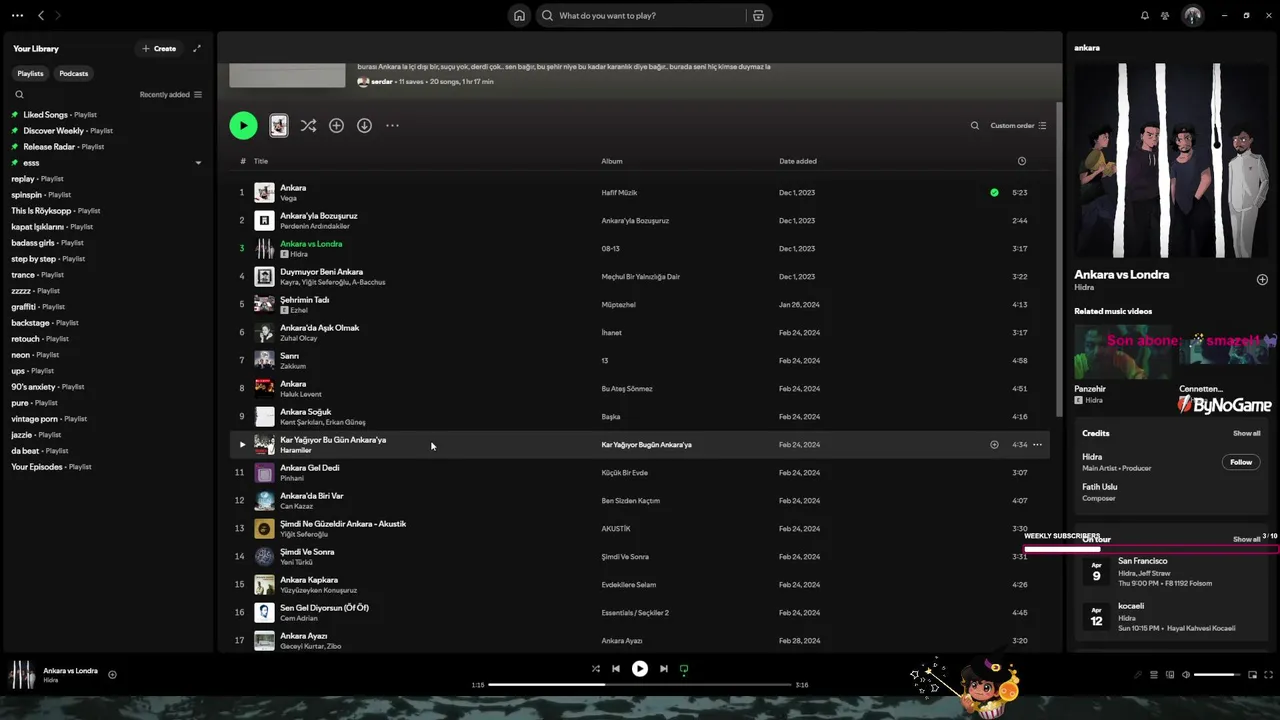
Task: Click the Date added column header
Action: coord(798,161)
